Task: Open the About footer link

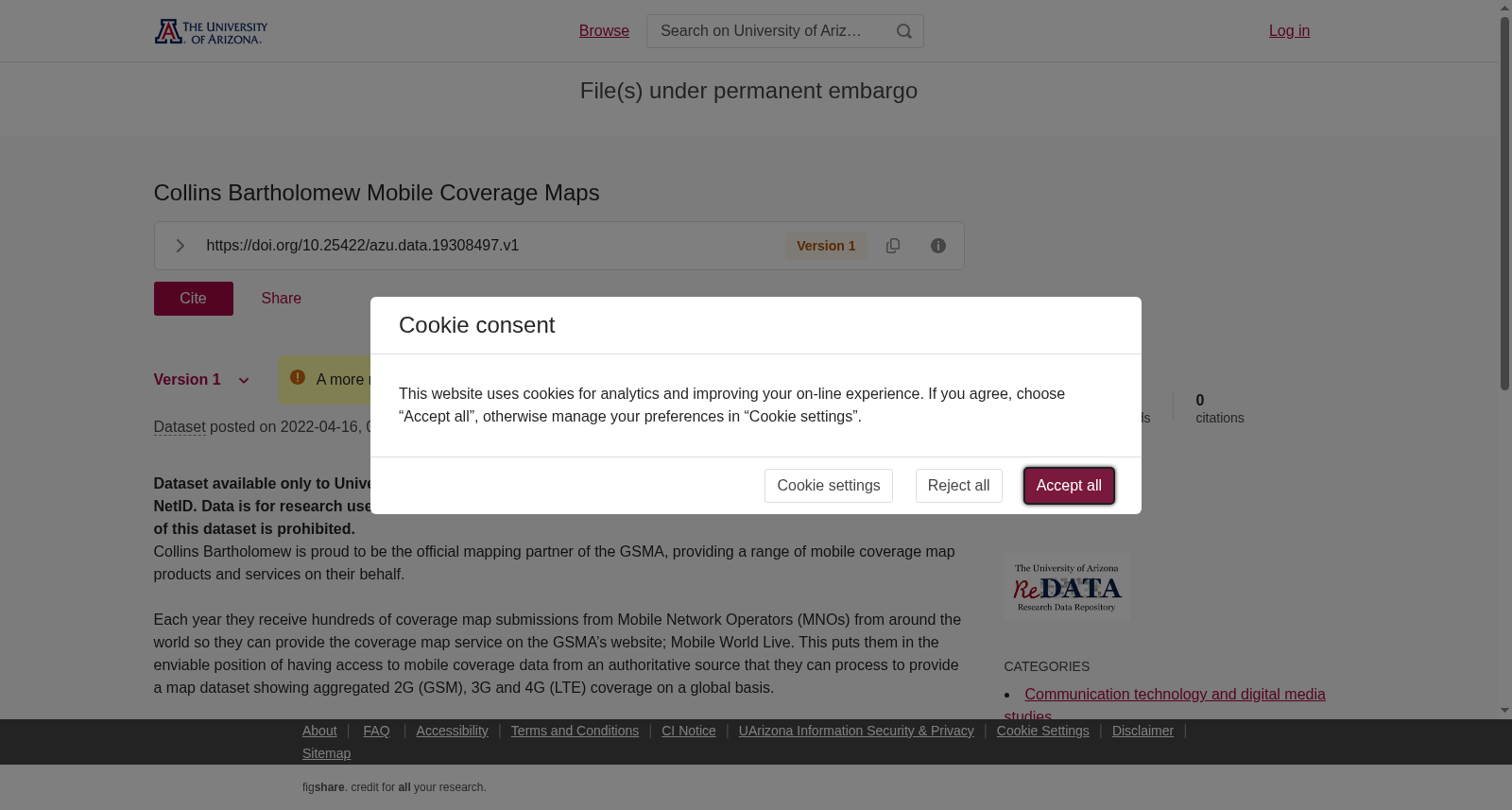Action: pos(319,731)
